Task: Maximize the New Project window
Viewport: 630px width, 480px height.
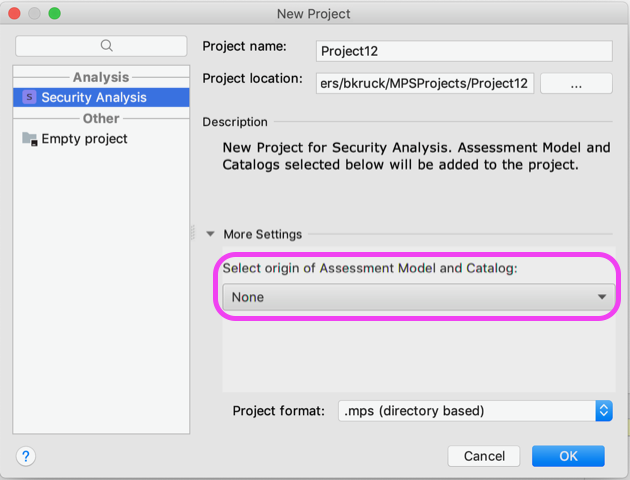Action: [x=54, y=14]
